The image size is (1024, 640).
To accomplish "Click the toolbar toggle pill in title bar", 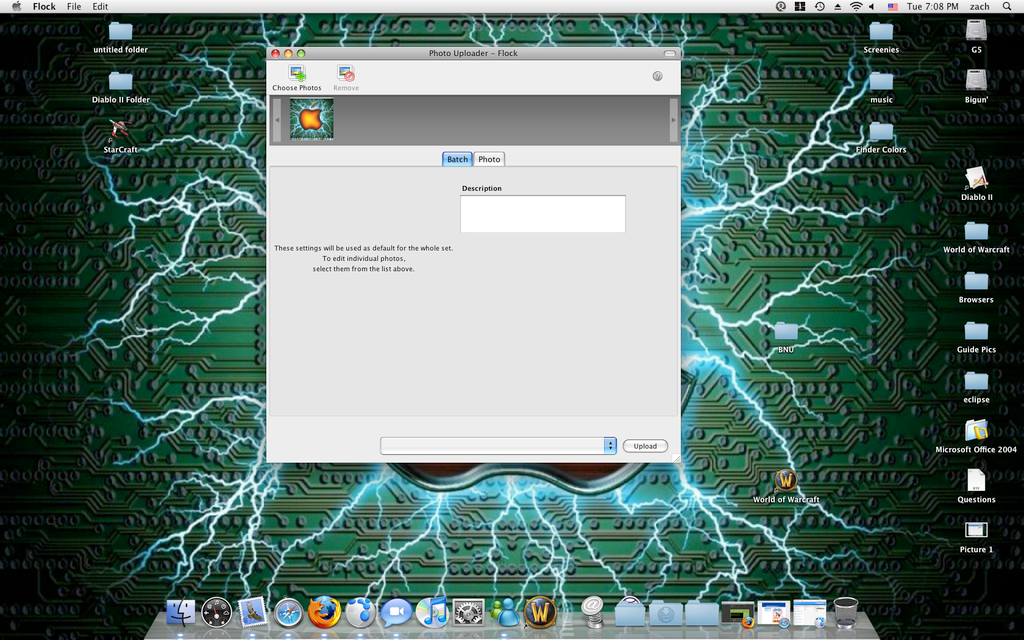I will coord(669,54).
